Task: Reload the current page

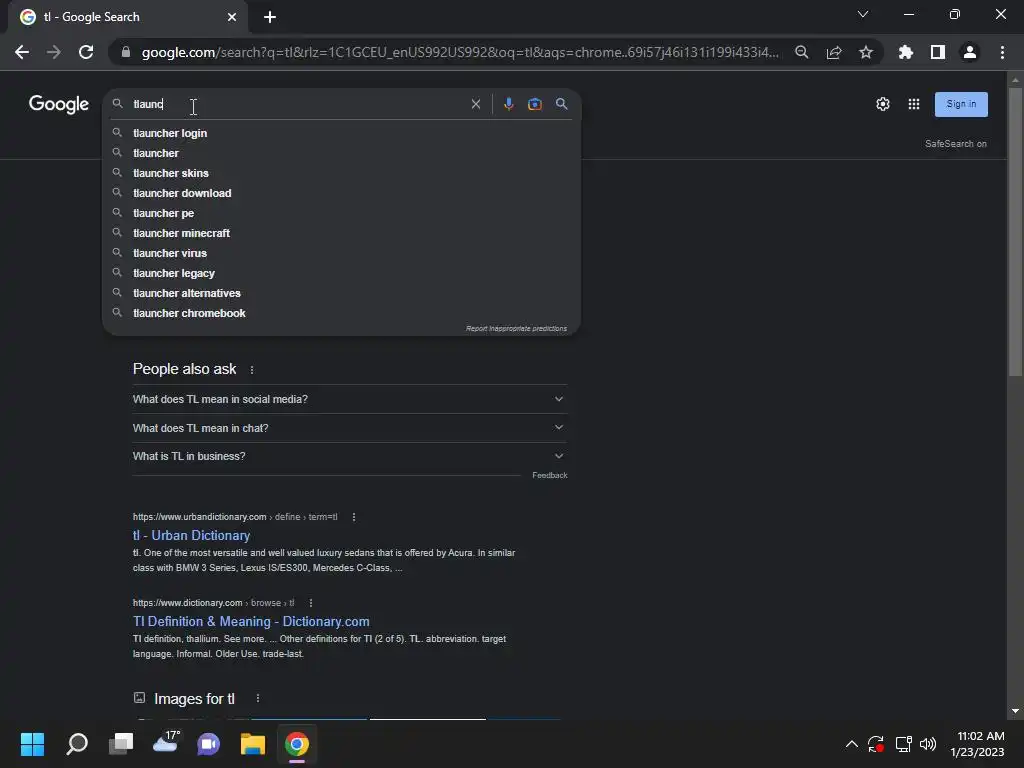Action: 86,52
